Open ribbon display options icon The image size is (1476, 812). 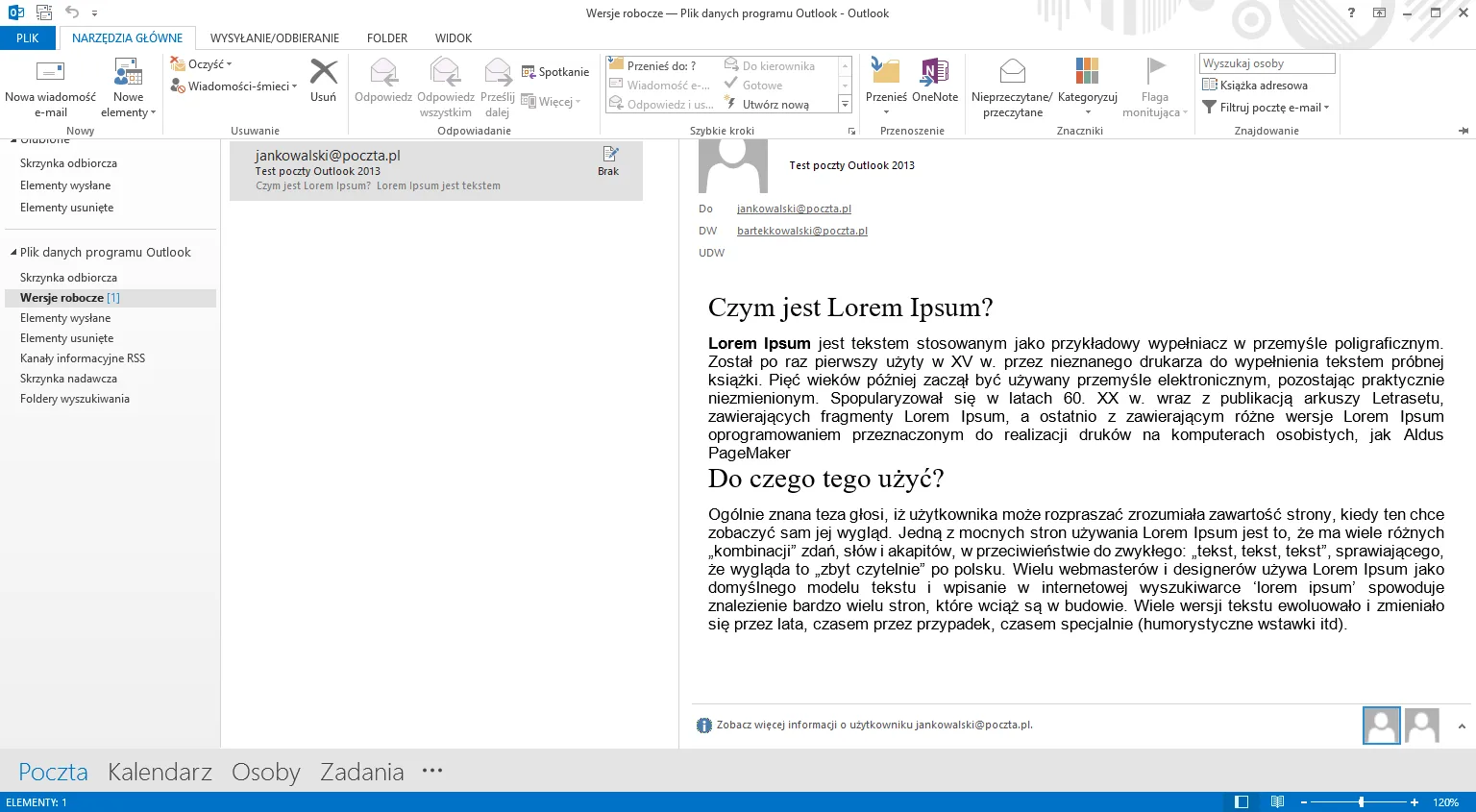pos(1379,12)
